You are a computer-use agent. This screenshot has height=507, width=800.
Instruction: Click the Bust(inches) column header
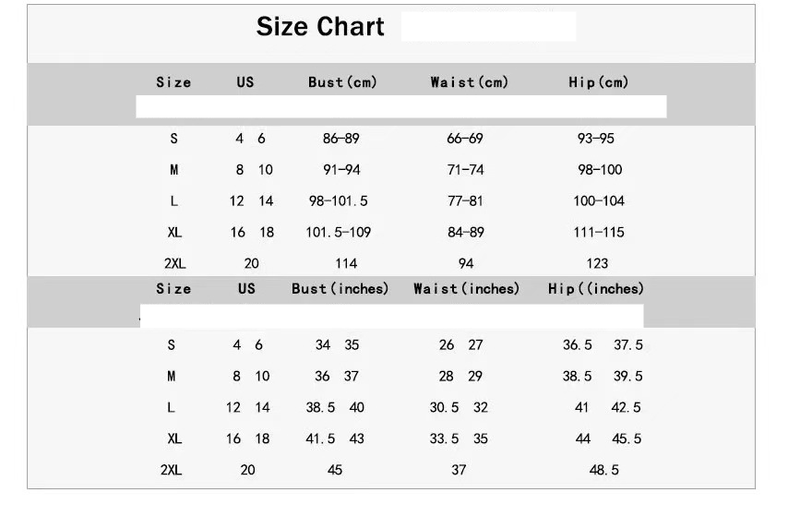[339, 288]
